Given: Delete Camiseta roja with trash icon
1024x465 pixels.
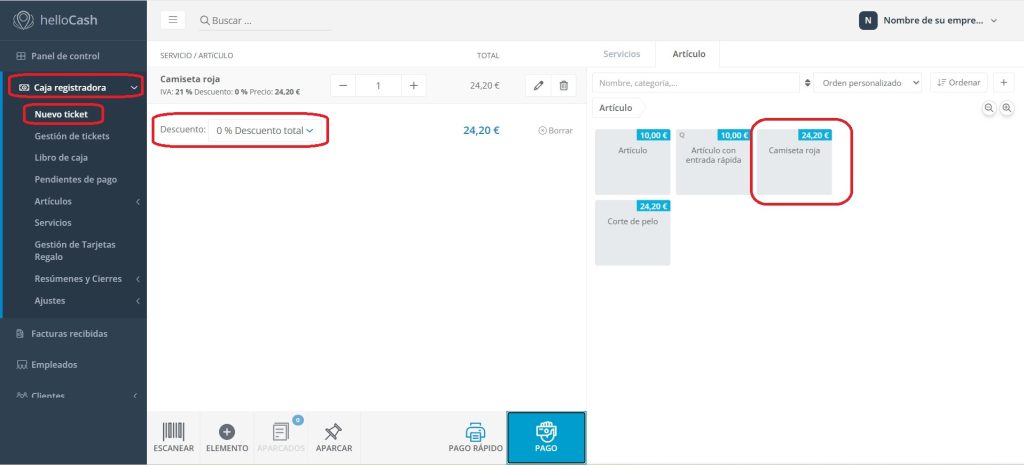Looking at the screenshot, I should pyautogui.click(x=564, y=86).
